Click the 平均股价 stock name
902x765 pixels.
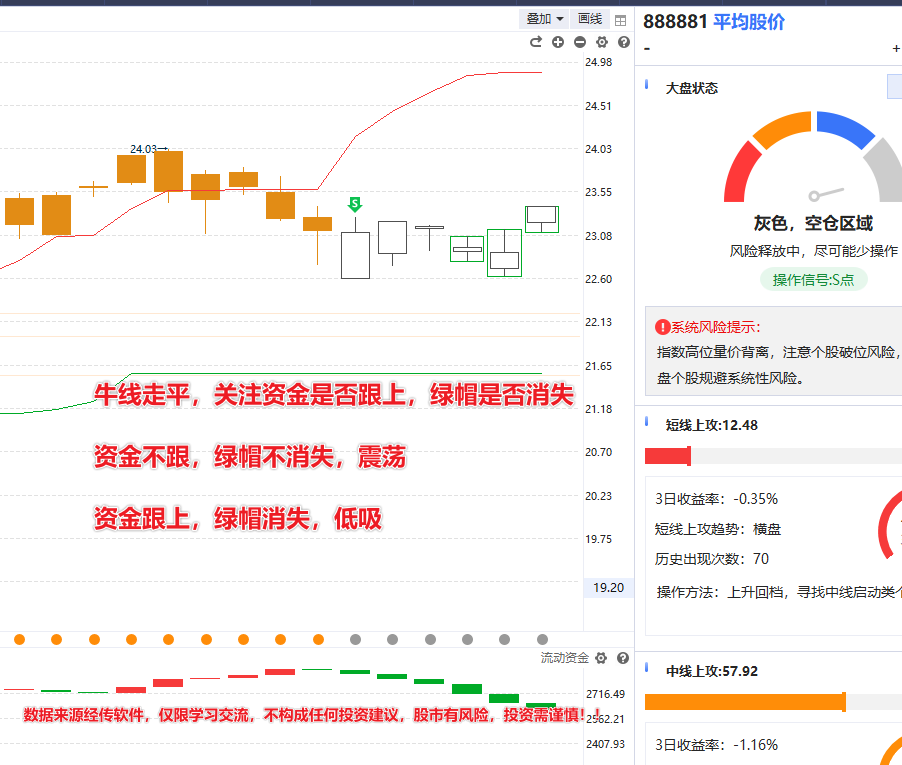click(749, 22)
